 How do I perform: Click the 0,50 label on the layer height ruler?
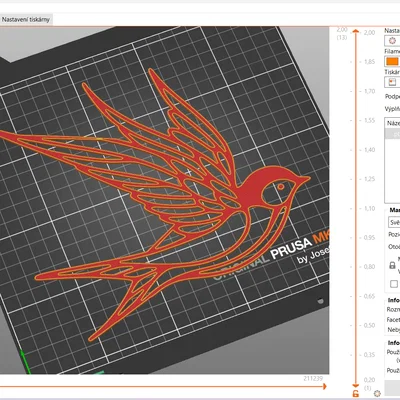tap(369, 325)
